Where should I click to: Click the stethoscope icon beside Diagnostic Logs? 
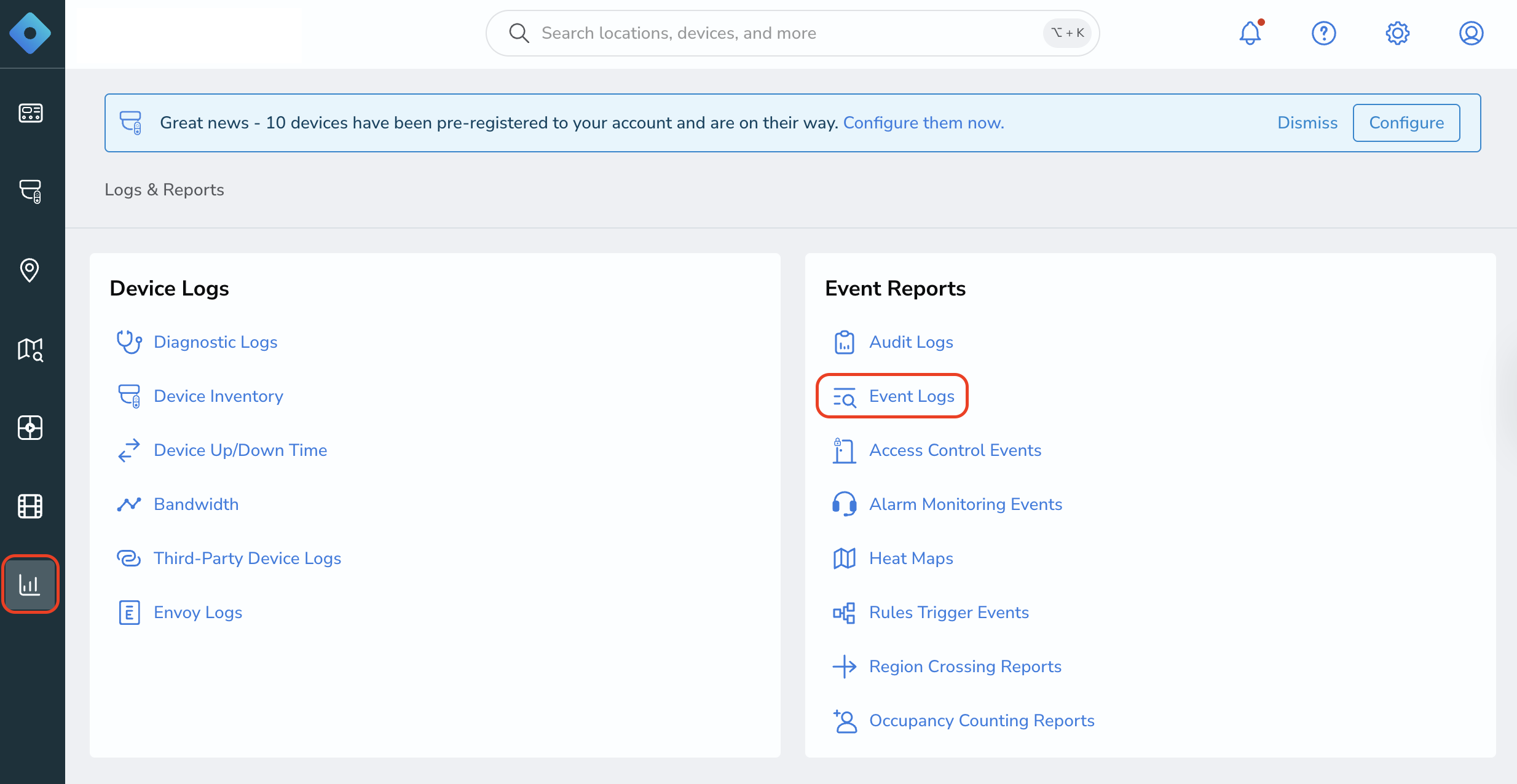(129, 342)
